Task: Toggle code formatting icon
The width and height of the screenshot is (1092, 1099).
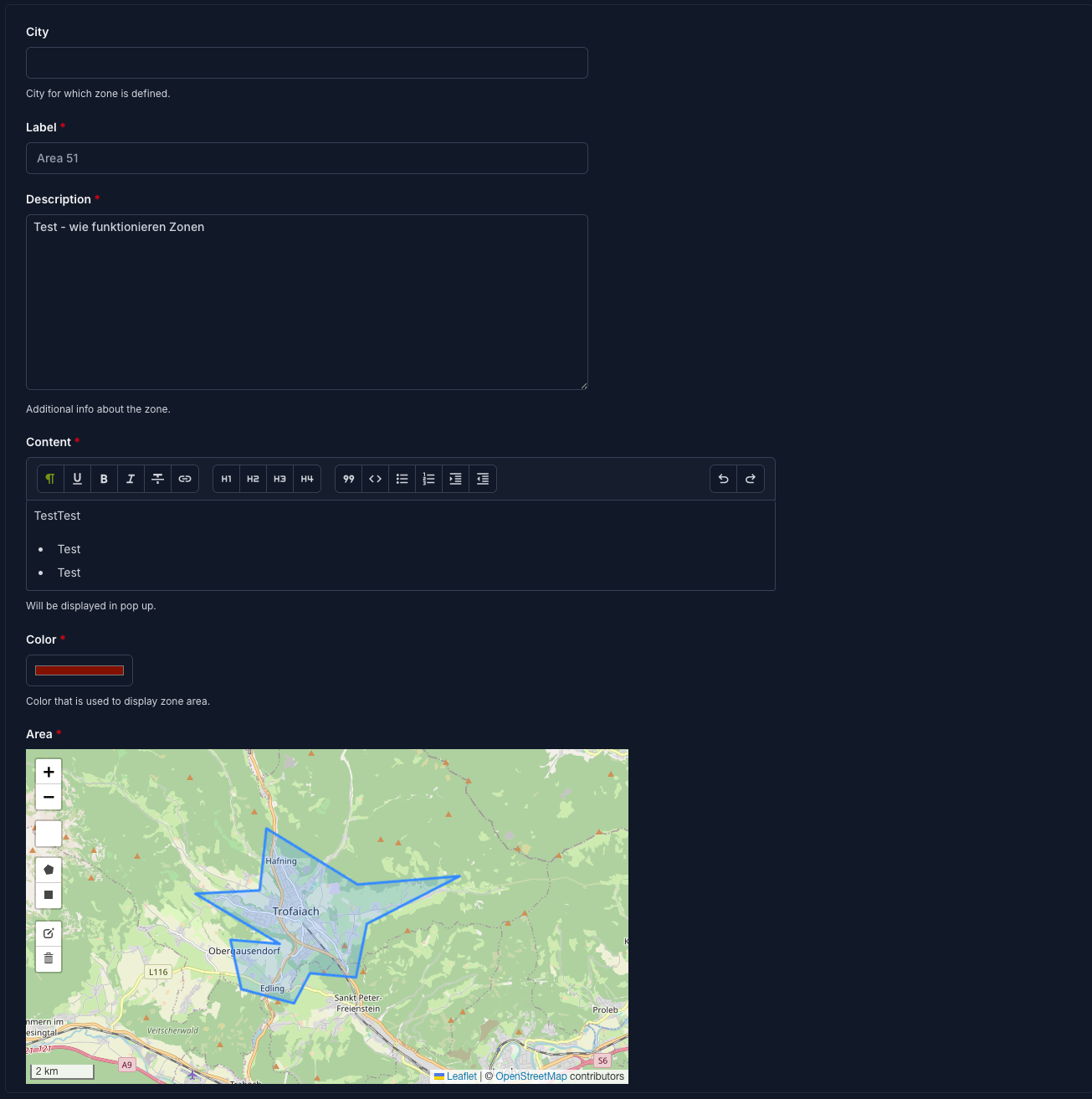Action: tap(375, 479)
